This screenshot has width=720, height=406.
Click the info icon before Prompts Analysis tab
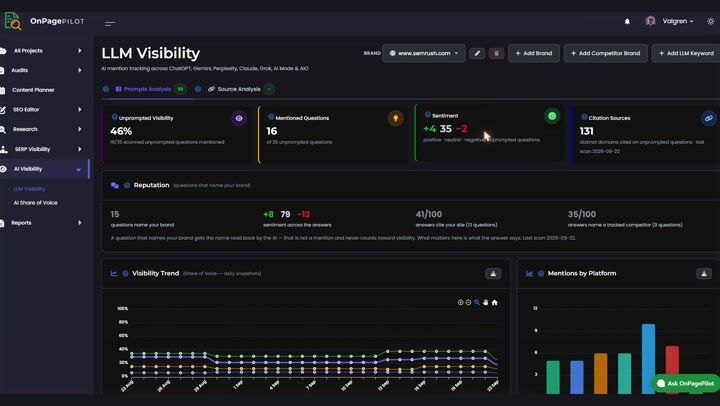pyautogui.click(x=106, y=89)
